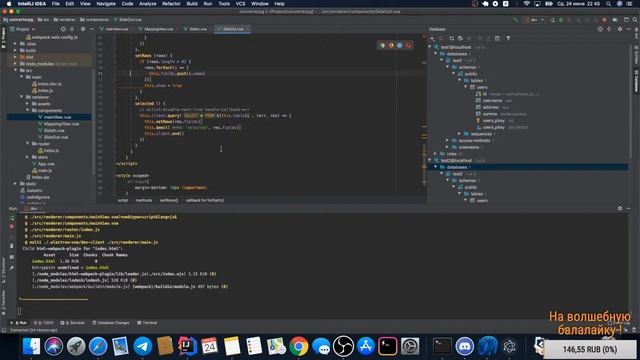
Task: Click the add data source plus icon
Action: click(x=433, y=38)
